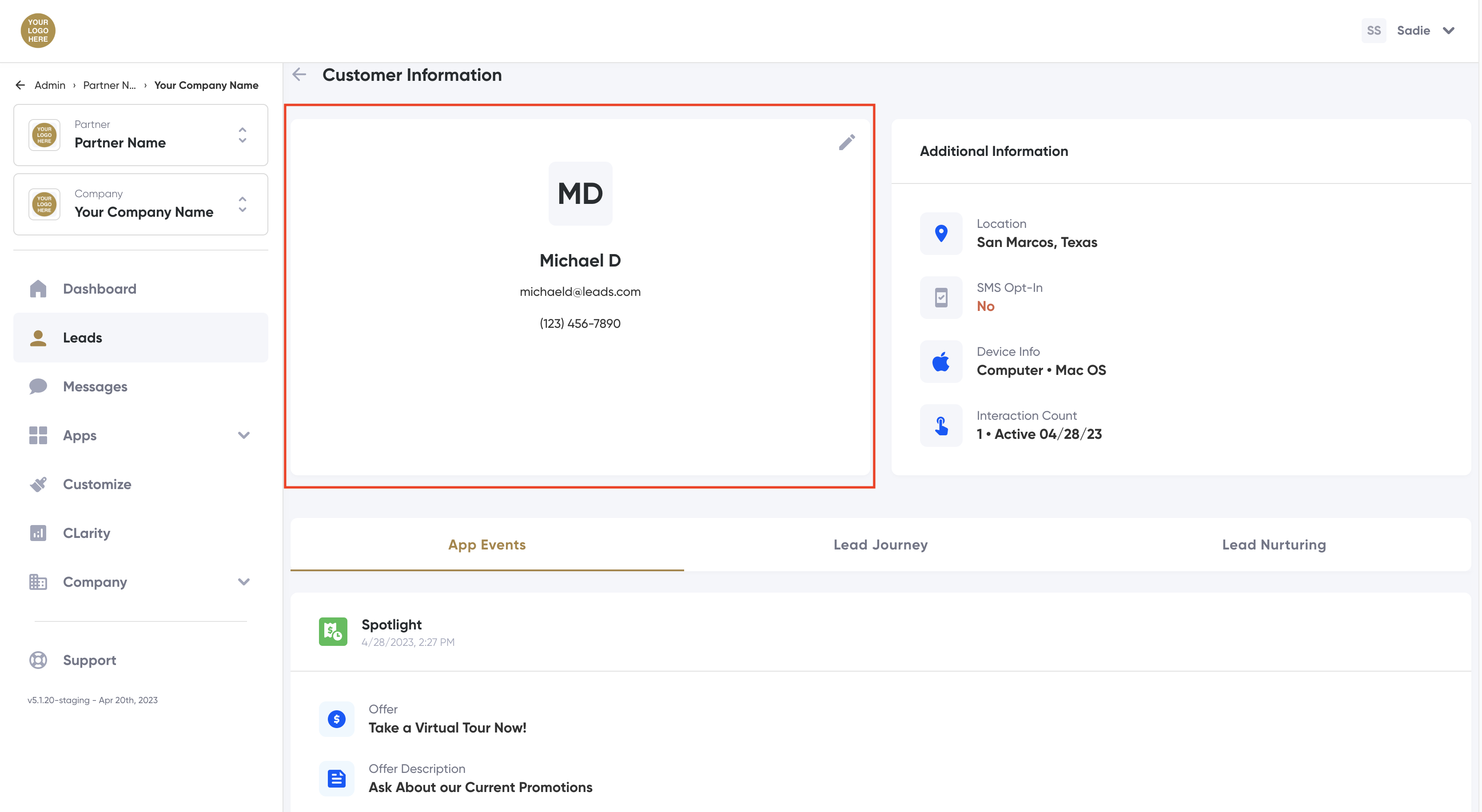Switch to the Lead Journey tab
Screen dimensions: 1482x812
tap(880, 545)
